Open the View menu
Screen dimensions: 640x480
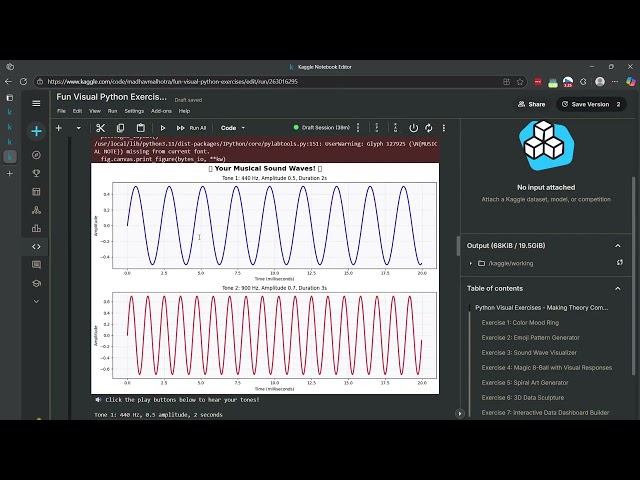[x=95, y=111]
